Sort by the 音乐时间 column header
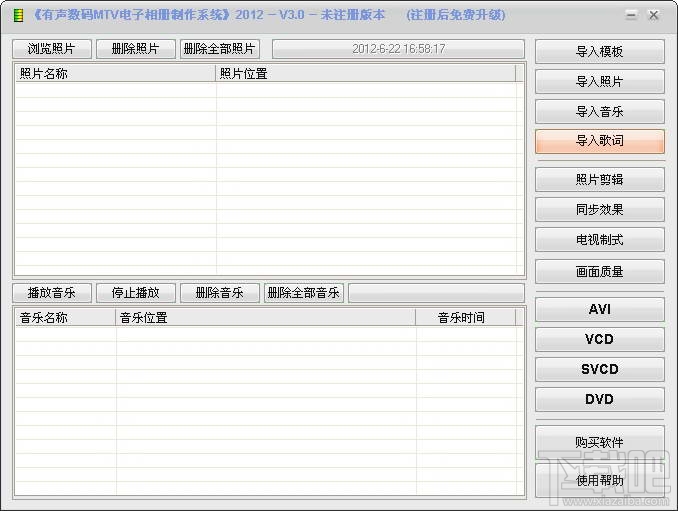This screenshot has height=511, width=678. (x=466, y=318)
